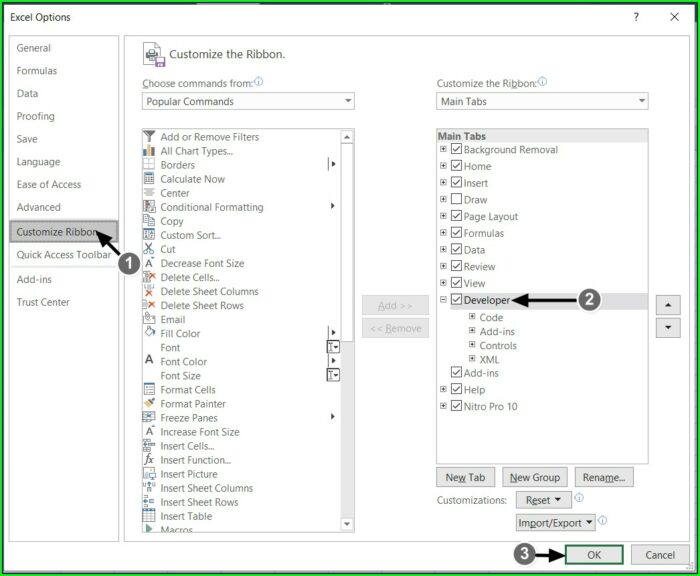The width and height of the screenshot is (700, 576).
Task: Click the Add or Remove Filters funnel icon
Action: [149, 136]
